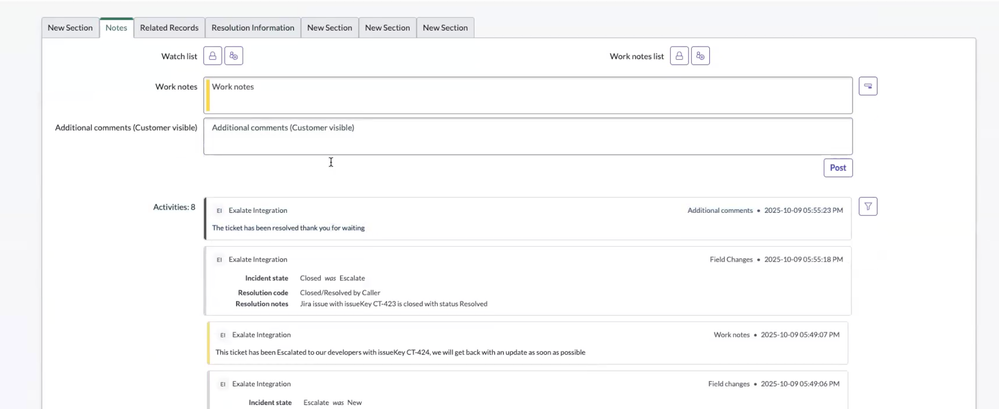Click the 'Additional comments' activity type label

[720, 210]
